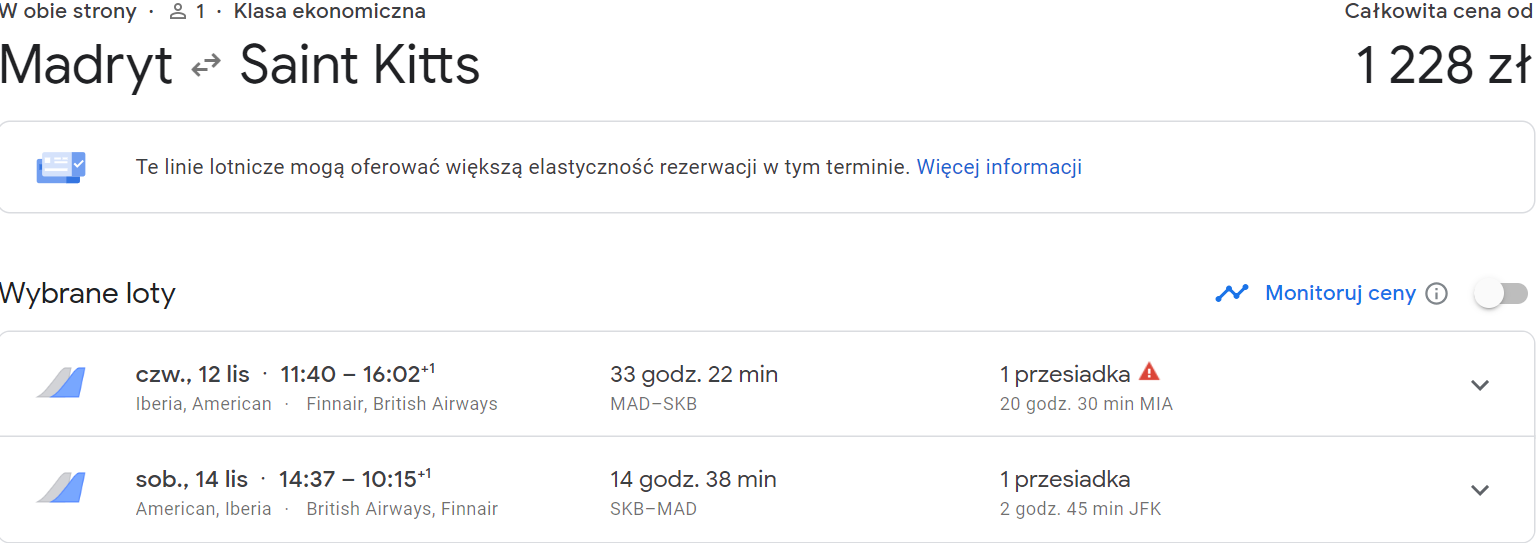
Task: Click the price tracking graph icon
Action: pos(1231,293)
